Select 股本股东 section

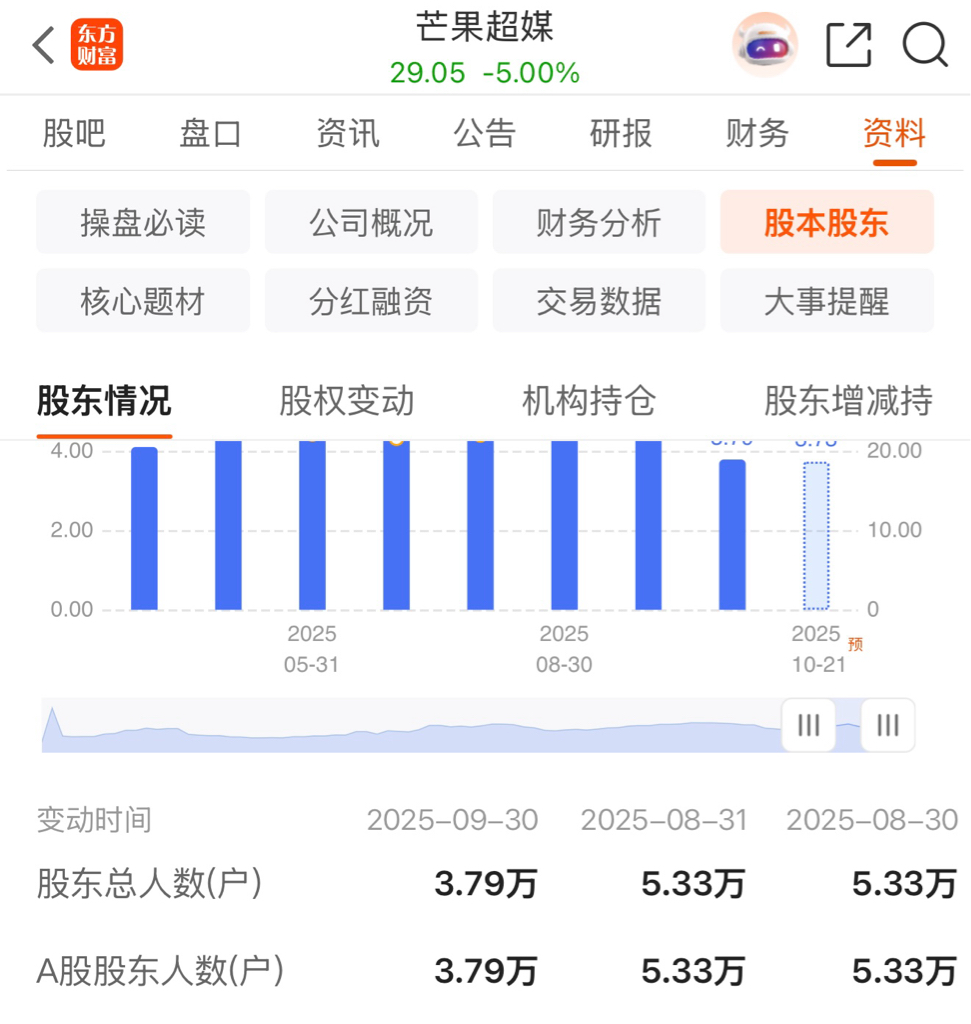tap(827, 222)
